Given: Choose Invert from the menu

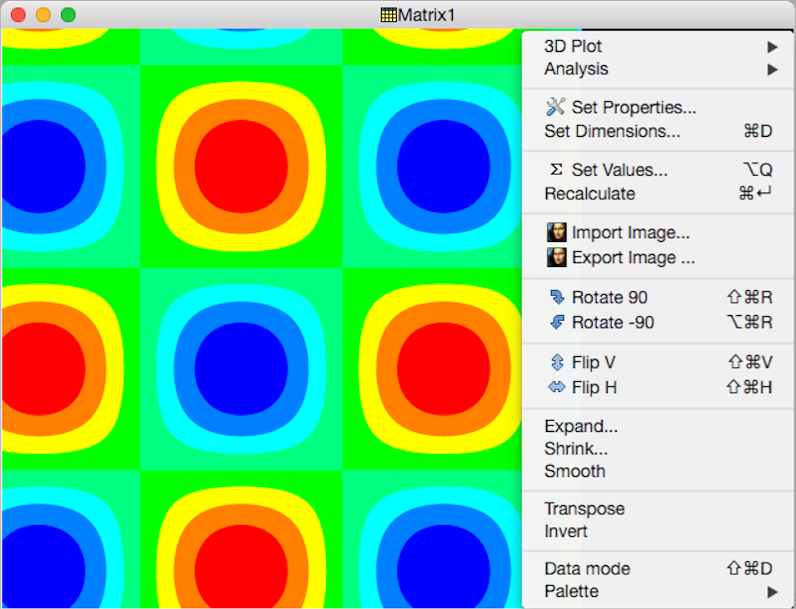Looking at the screenshot, I should tap(566, 531).
